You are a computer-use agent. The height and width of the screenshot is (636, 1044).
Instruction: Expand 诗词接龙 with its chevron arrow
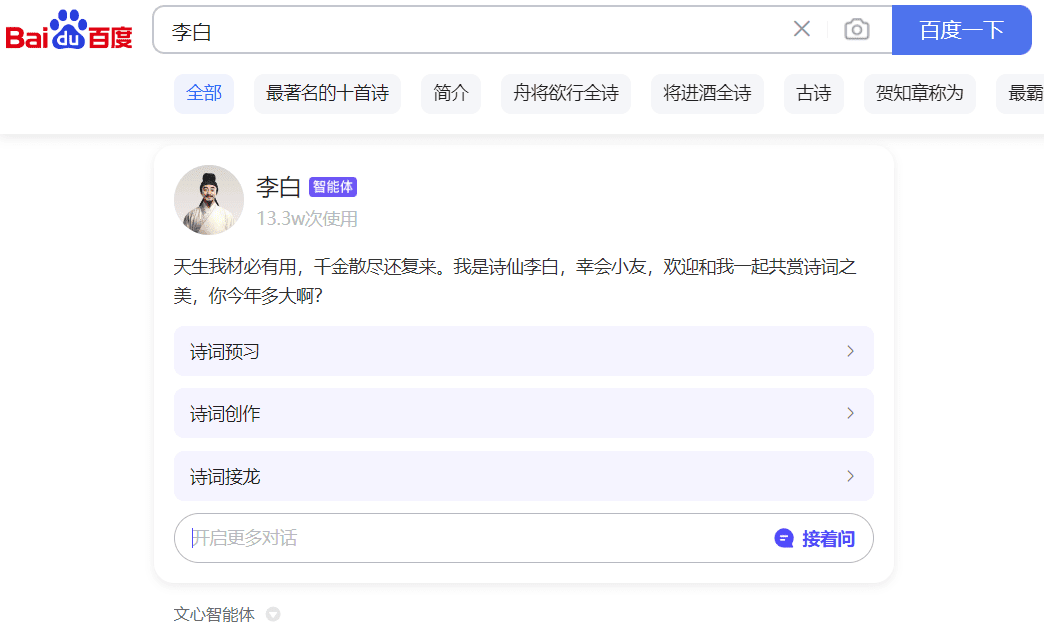point(850,476)
